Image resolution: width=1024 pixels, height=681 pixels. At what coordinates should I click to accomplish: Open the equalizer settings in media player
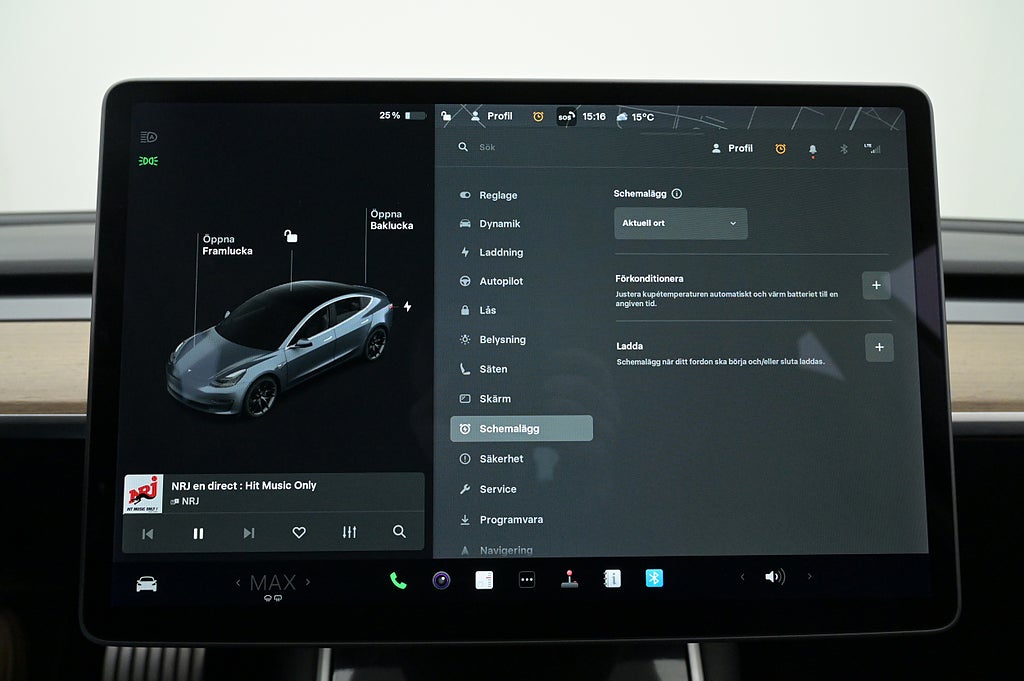(349, 533)
